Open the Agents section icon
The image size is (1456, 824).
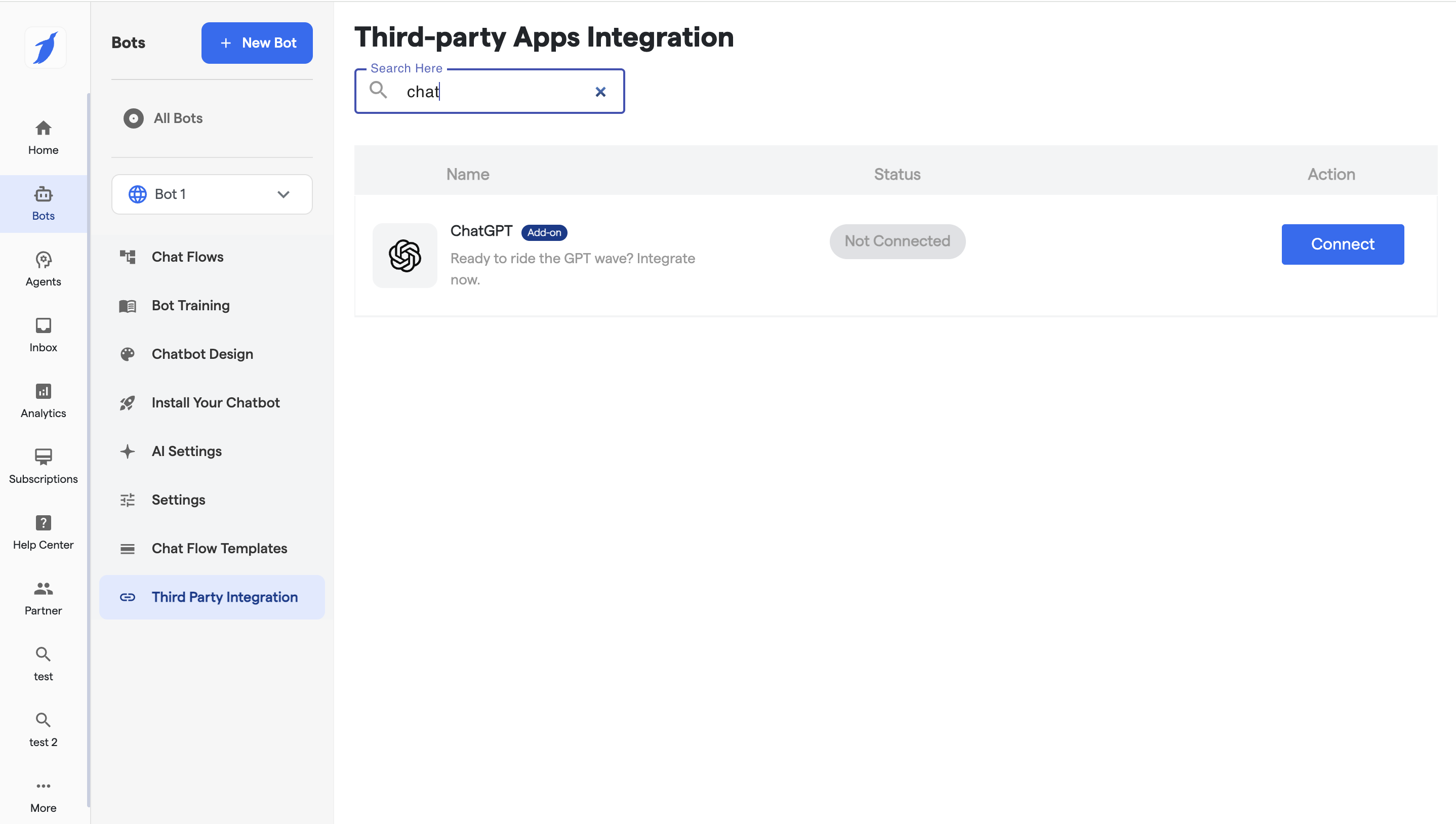click(x=43, y=260)
